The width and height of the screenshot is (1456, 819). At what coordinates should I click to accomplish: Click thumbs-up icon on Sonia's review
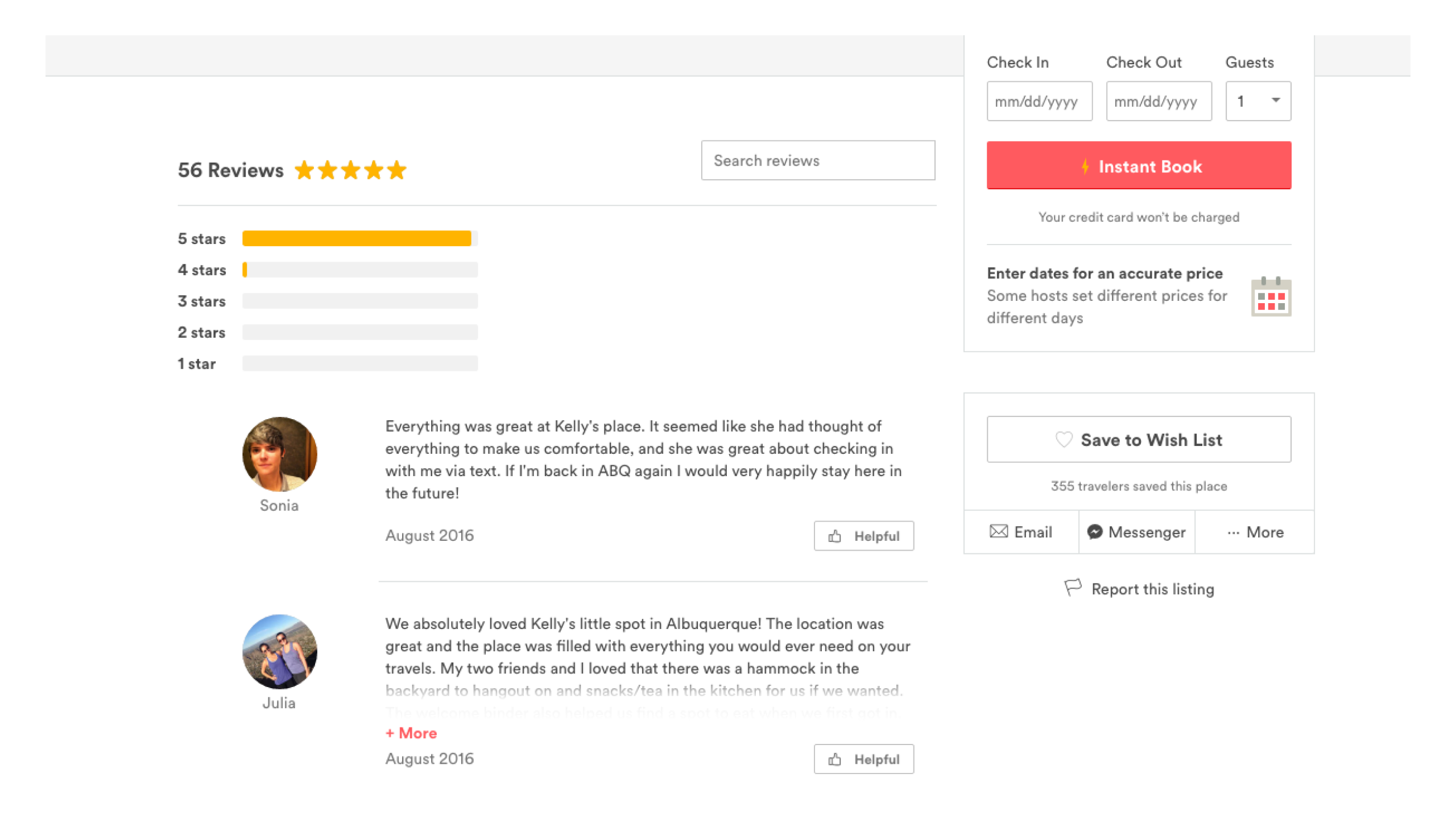[x=834, y=536]
